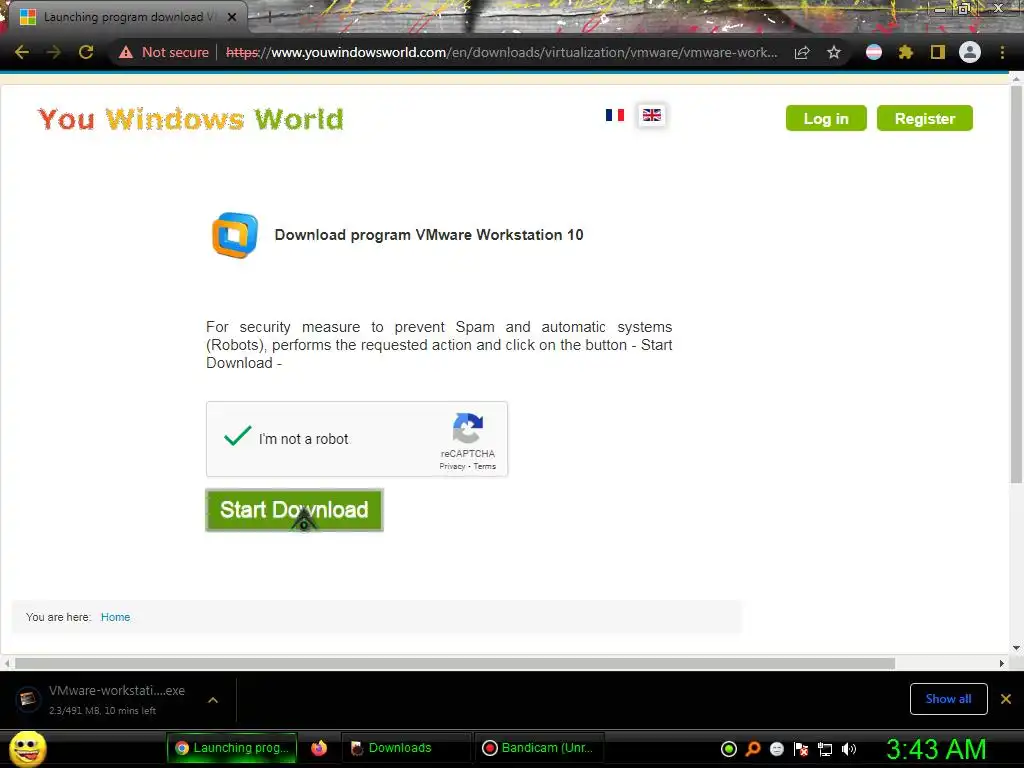This screenshot has height=768, width=1024.
Task: Open the striped flag extension icon
Action: pos(874,52)
